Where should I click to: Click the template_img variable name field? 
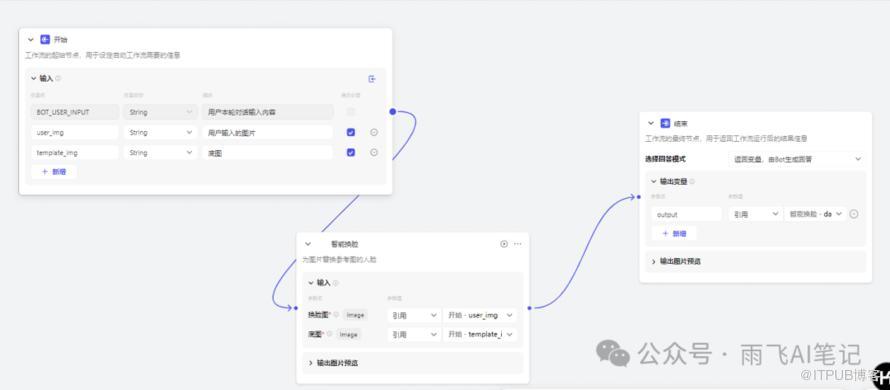click(x=74, y=153)
